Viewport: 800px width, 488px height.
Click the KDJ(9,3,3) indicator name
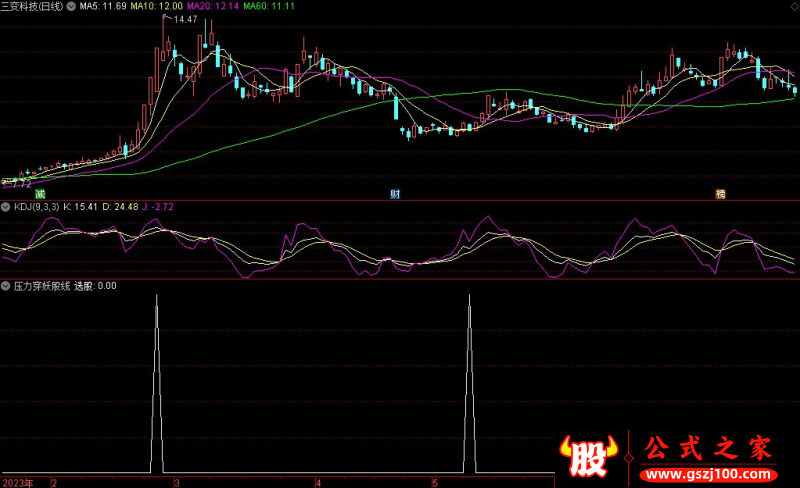pos(36,207)
